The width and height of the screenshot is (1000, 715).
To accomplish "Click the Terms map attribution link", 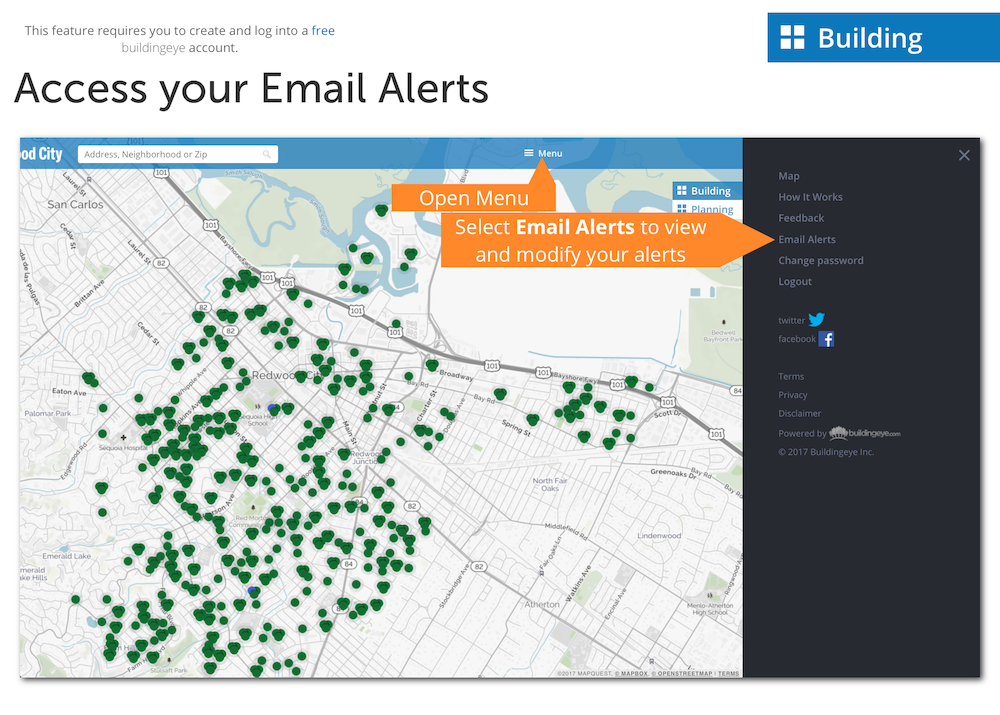I will pos(728,674).
